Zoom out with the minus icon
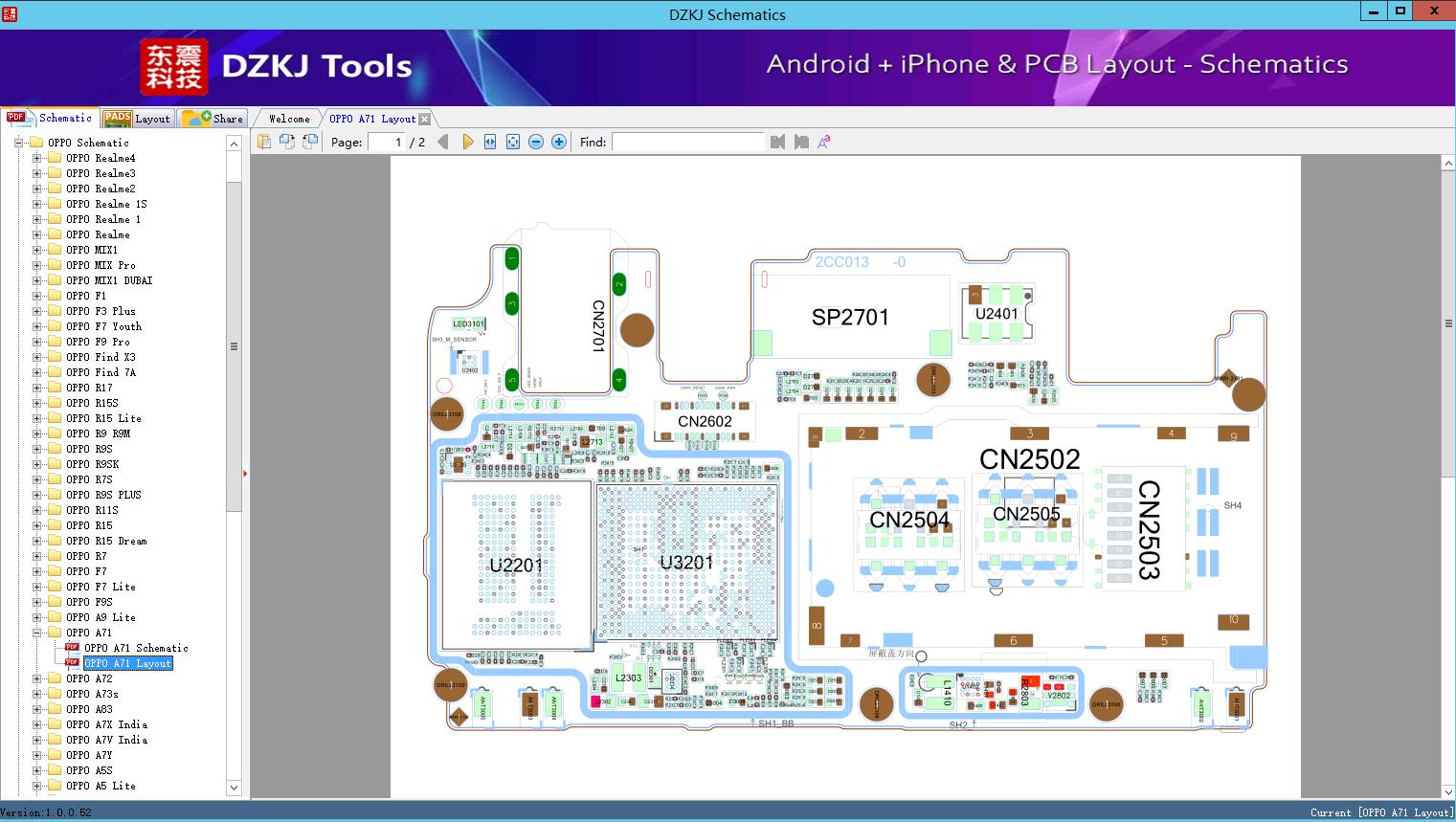 pyautogui.click(x=536, y=142)
